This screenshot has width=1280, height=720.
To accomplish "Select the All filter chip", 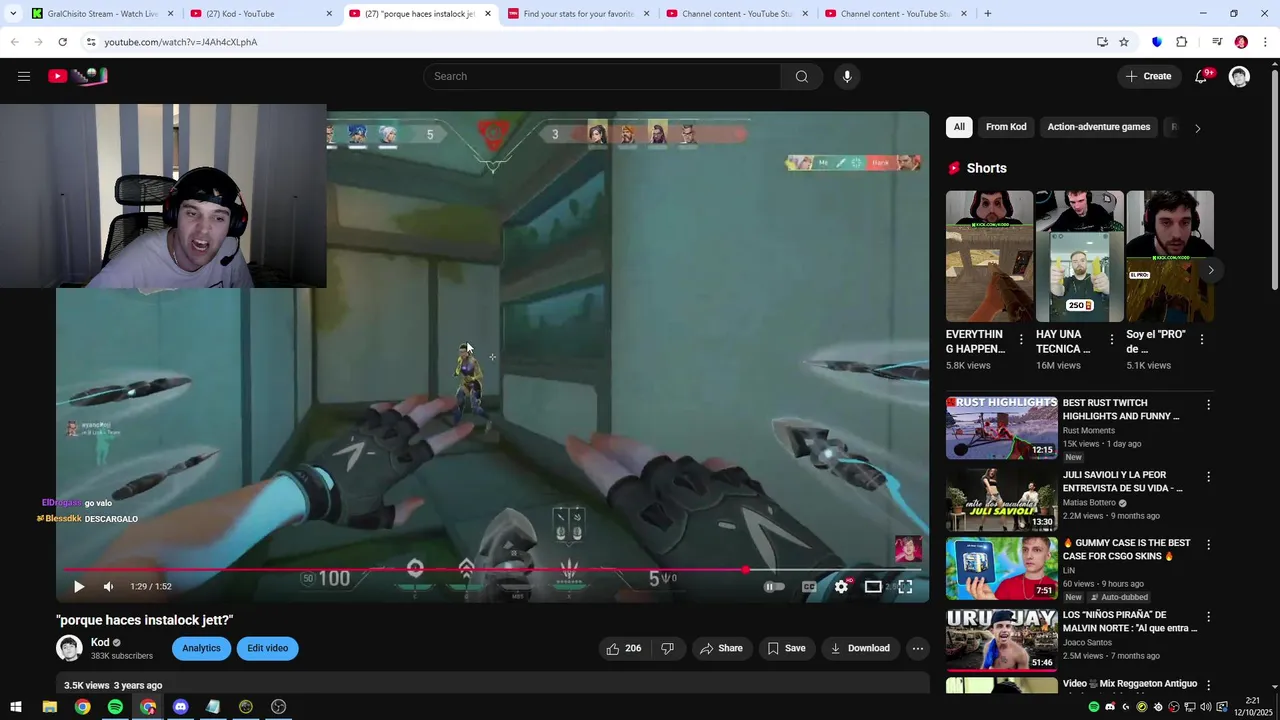I will pos(959,127).
